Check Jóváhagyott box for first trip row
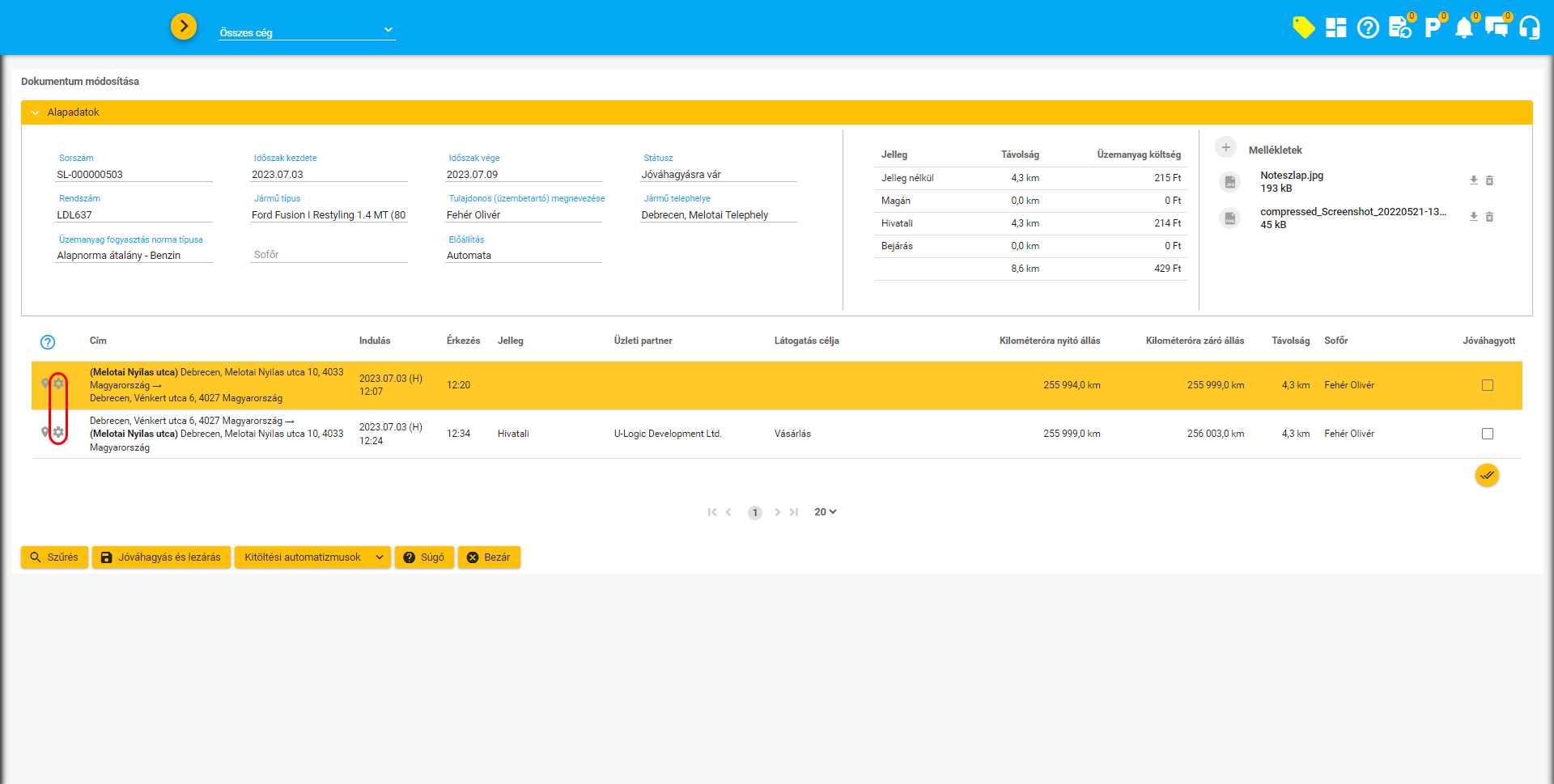This screenshot has width=1554, height=784. click(x=1487, y=385)
